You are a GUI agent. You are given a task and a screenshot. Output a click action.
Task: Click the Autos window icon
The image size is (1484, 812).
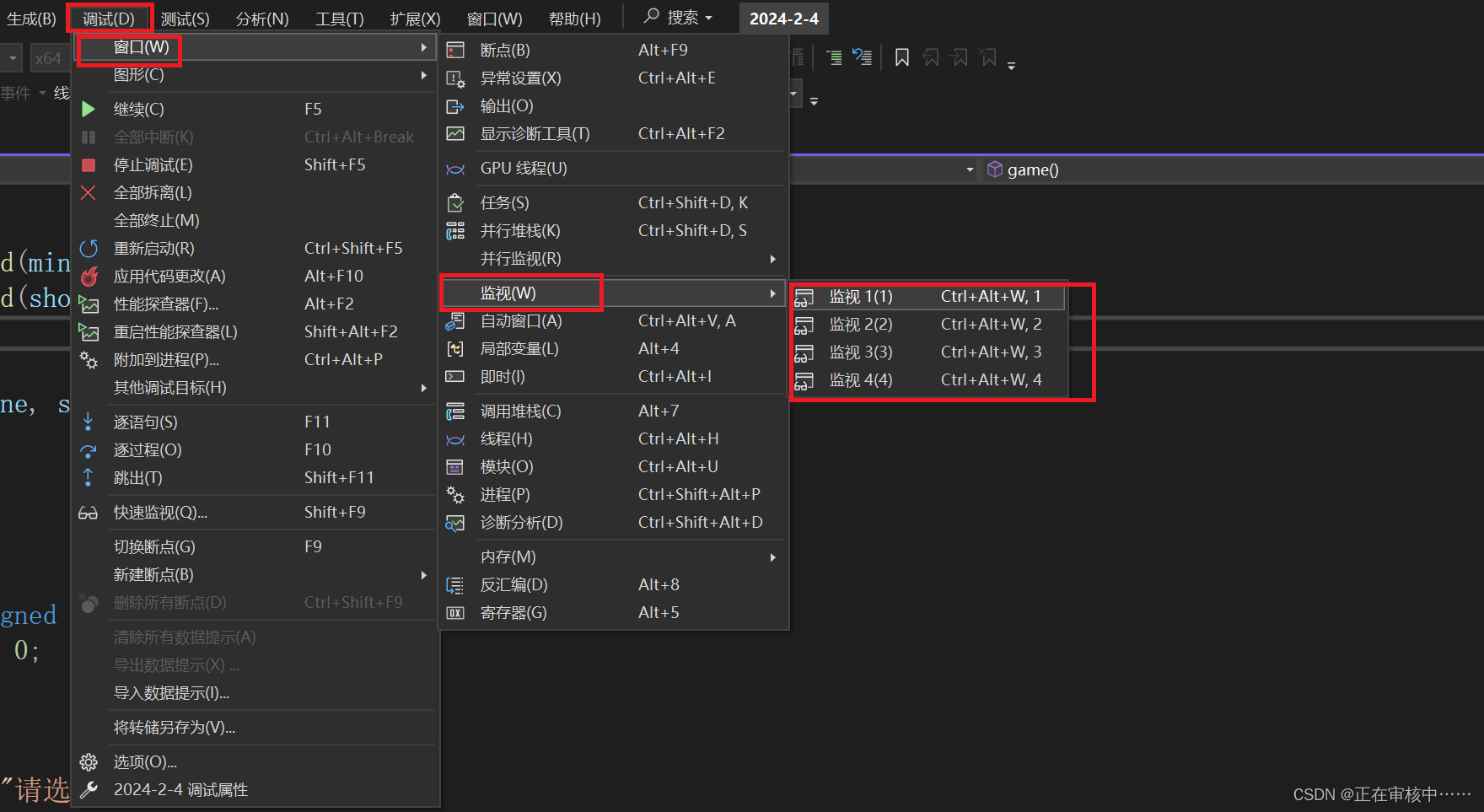455,321
